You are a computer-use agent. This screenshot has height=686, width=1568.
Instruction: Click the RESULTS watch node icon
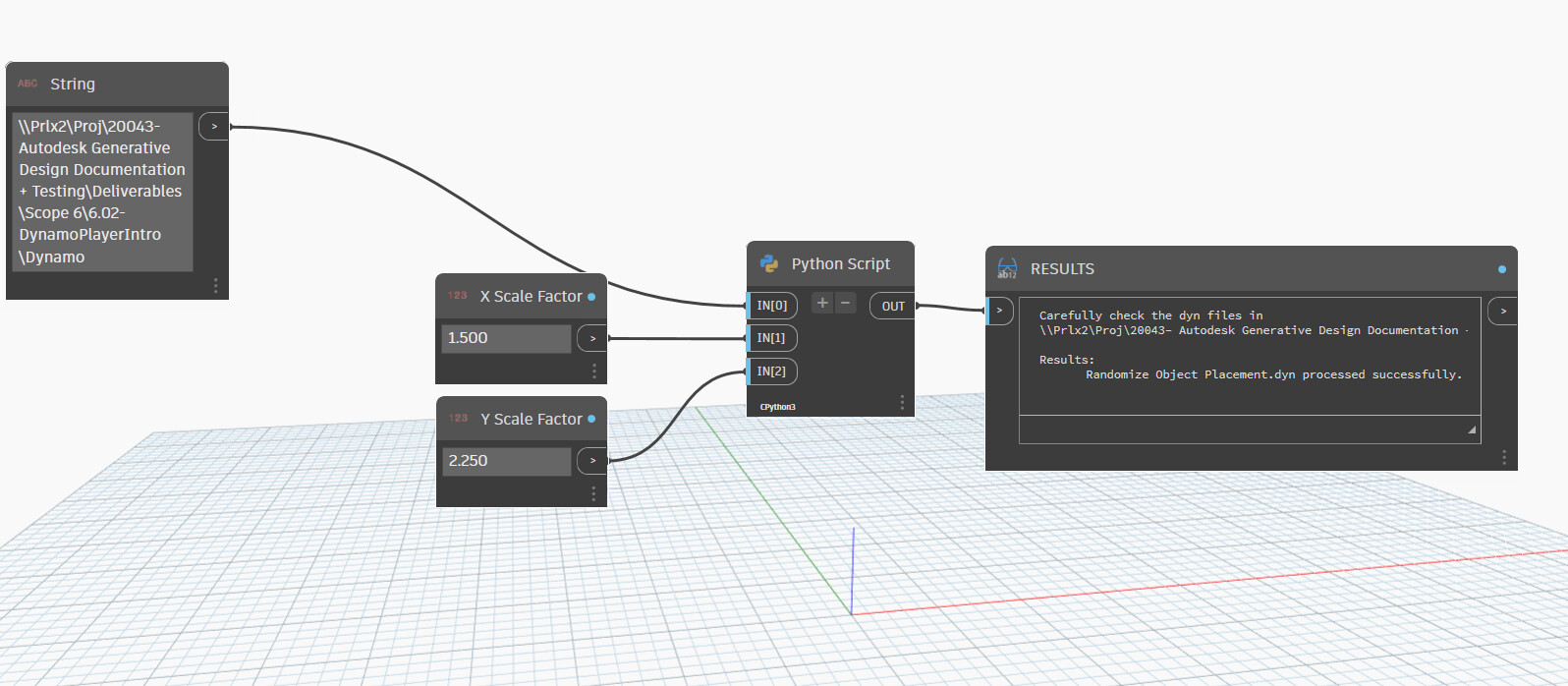click(x=1007, y=268)
